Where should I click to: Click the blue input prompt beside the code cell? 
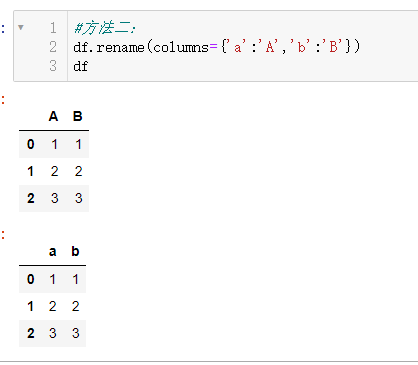[3, 29]
